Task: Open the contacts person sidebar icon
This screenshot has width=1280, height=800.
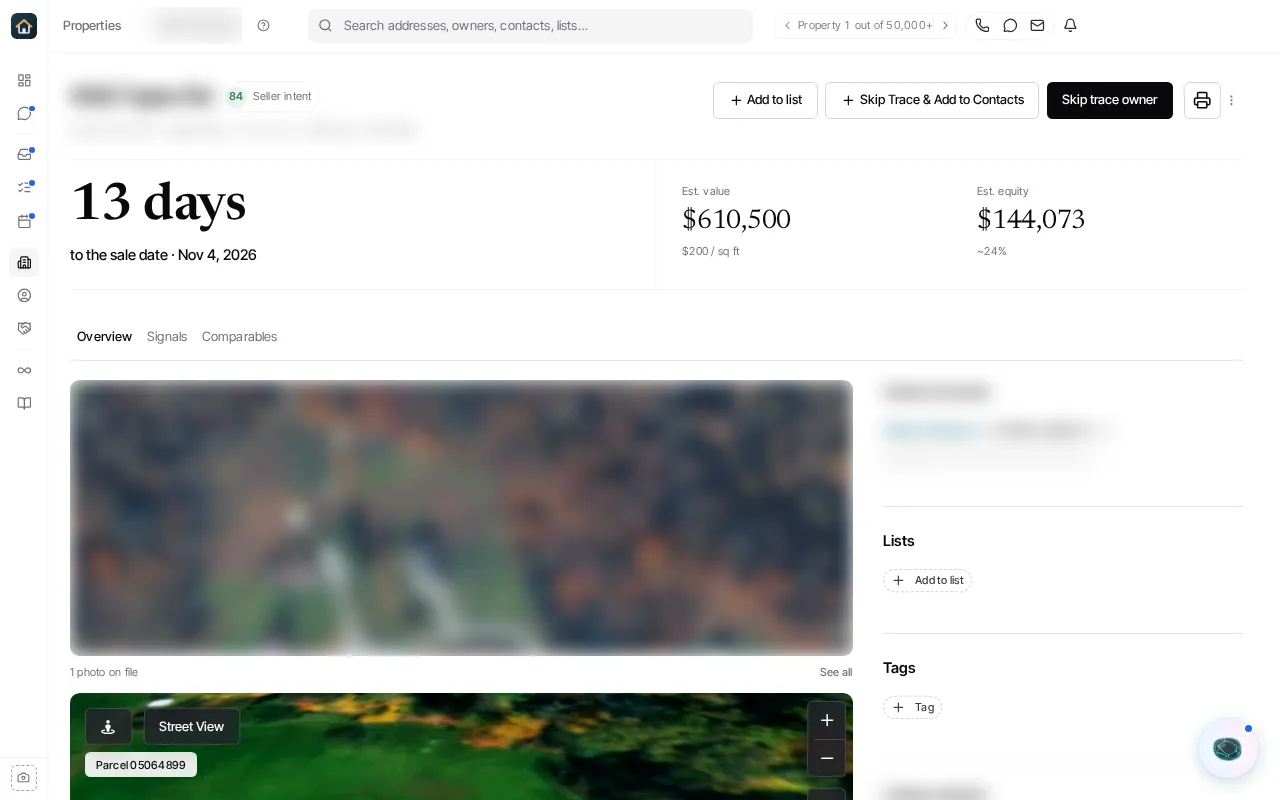Action: [x=24, y=295]
